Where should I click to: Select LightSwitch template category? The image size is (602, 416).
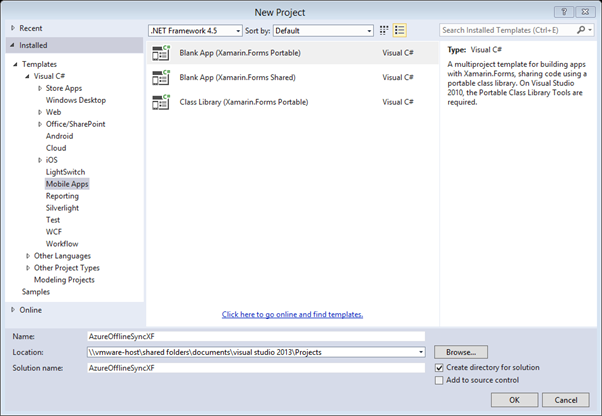(66, 172)
